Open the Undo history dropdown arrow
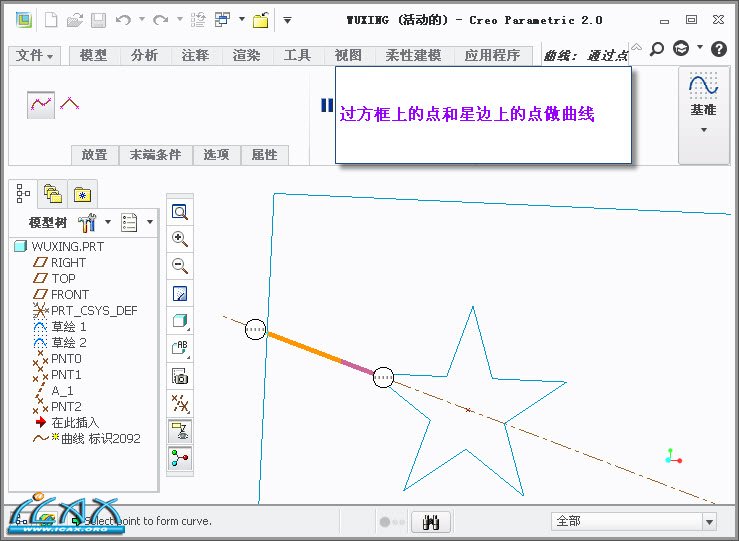This screenshot has width=739, height=541. pos(142,19)
